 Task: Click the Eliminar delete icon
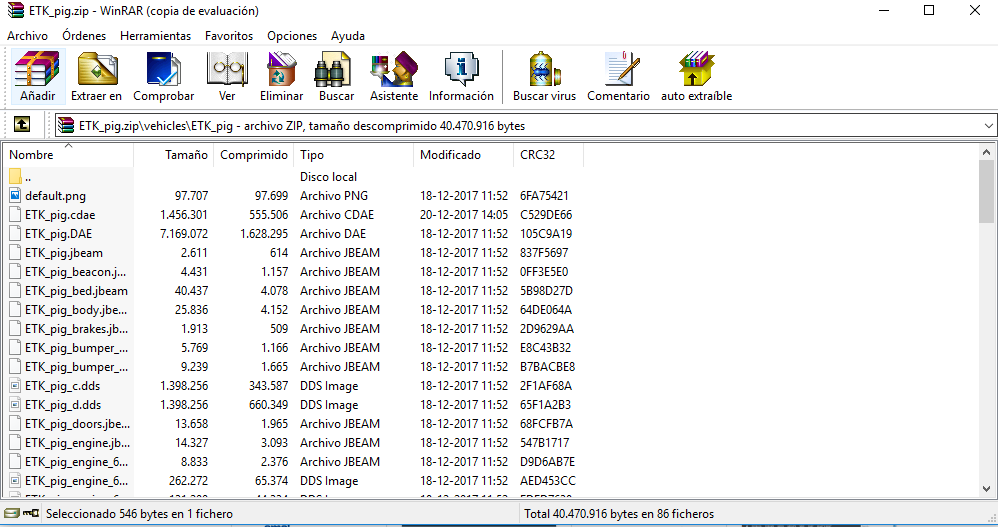(x=281, y=69)
